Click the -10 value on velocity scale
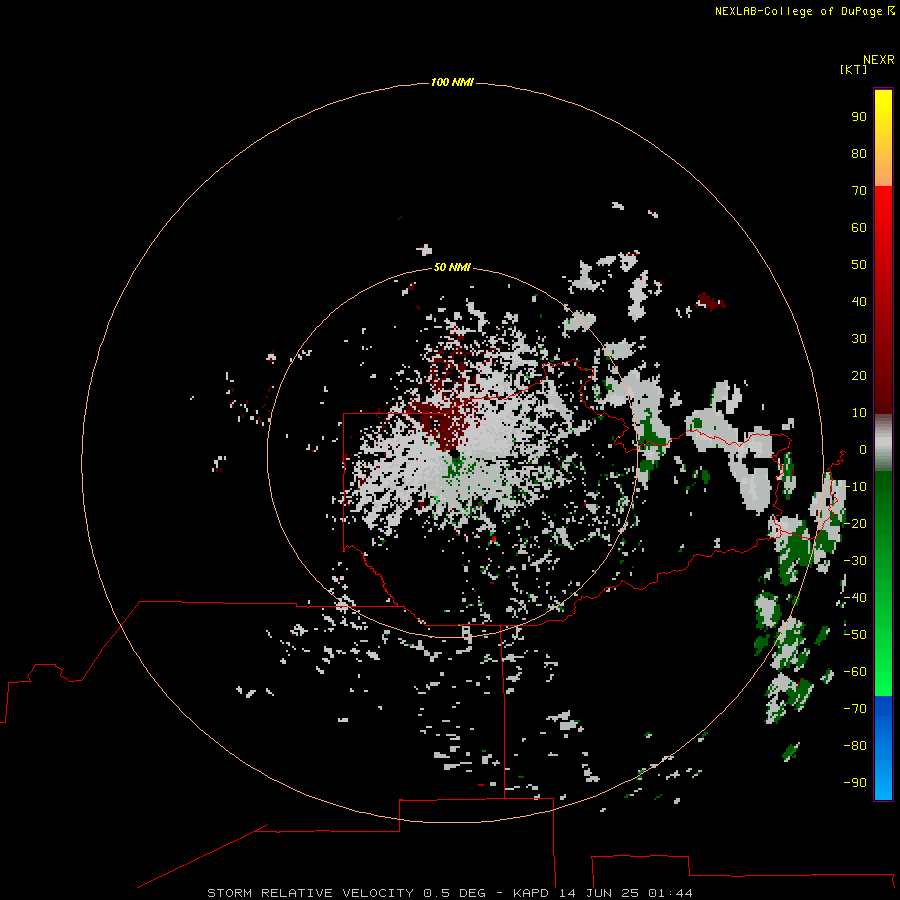The height and width of the screenshot is (900, 900). point(855,487)
